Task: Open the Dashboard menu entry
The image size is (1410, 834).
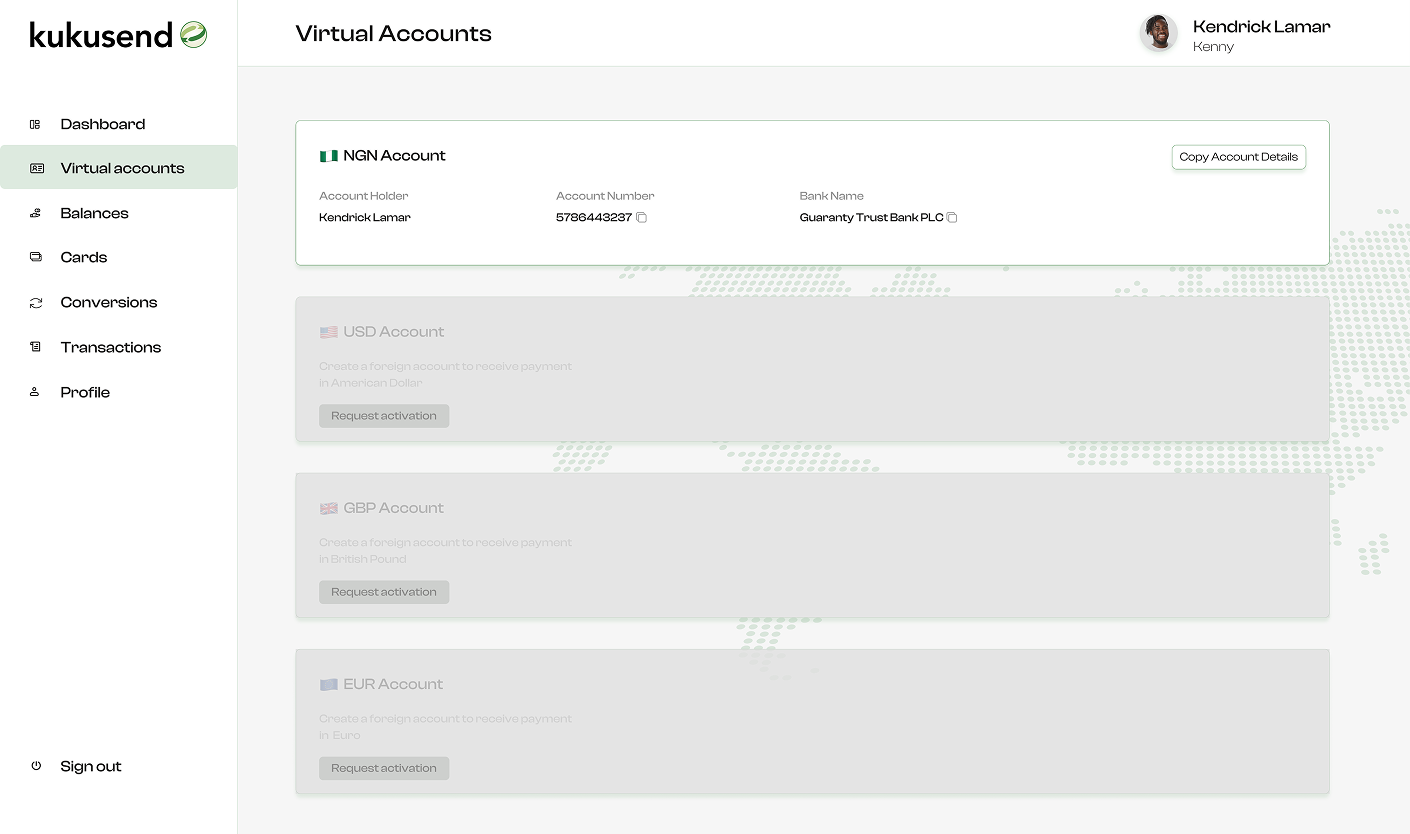Action: (100, 123)
